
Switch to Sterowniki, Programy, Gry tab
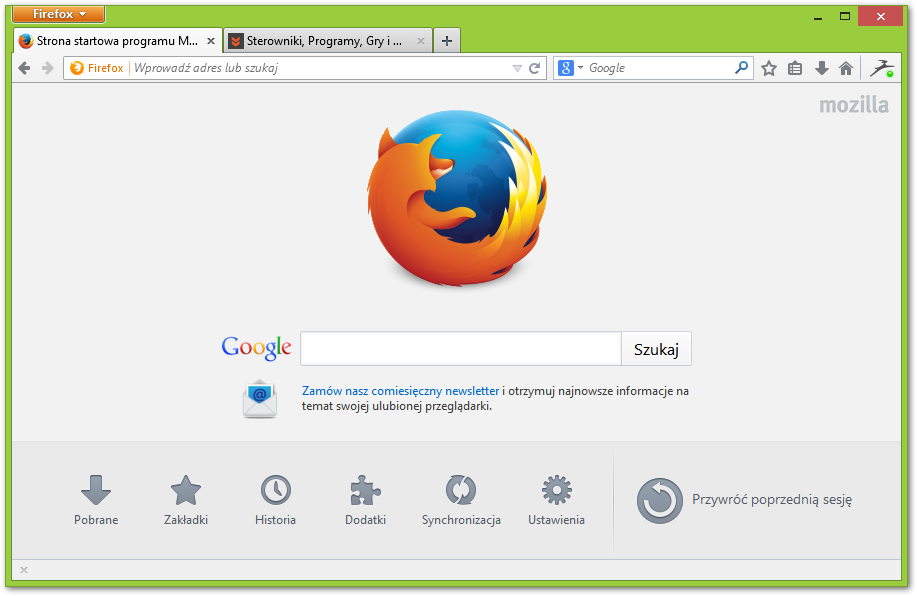[x=328, y=41]
